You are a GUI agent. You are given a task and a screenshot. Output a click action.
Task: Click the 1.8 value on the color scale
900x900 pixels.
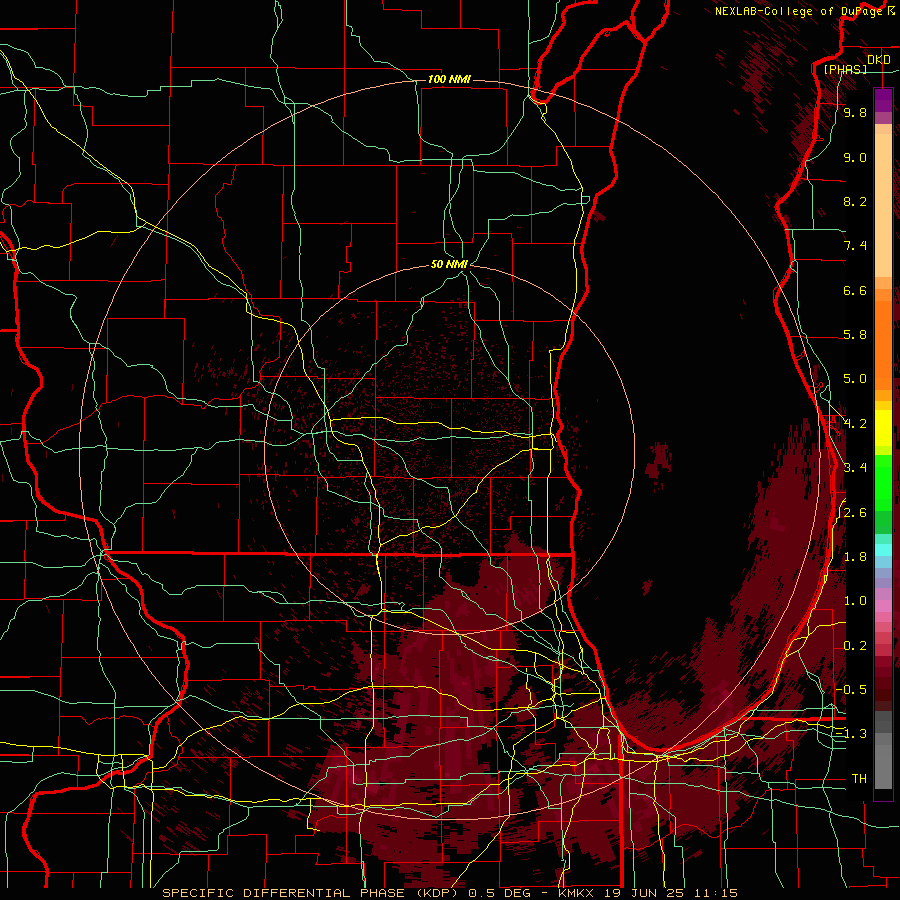click(855, 557)
